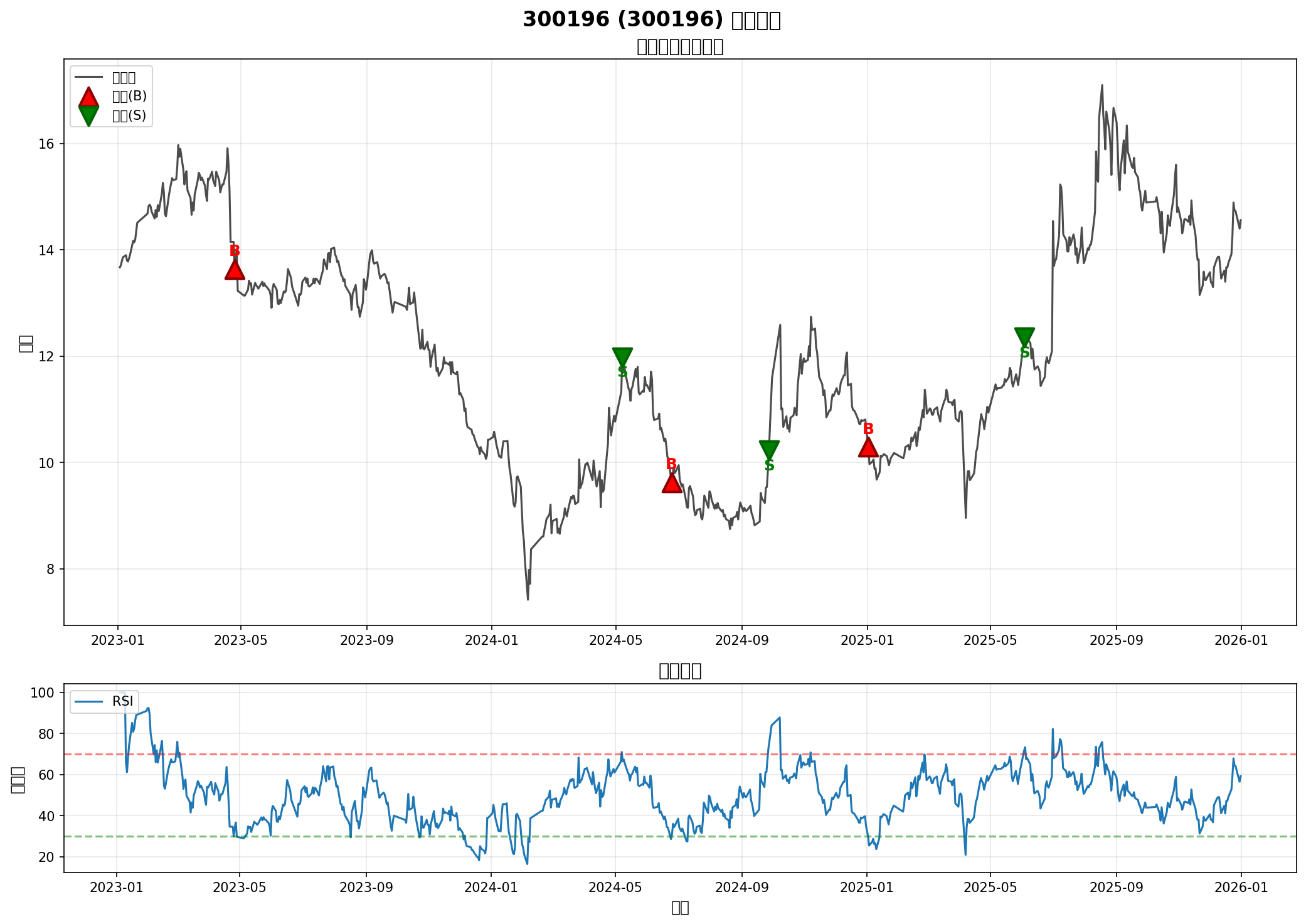Click the RSI peak near 2024-10
The image size is (1306, 924).
[779, 718]
